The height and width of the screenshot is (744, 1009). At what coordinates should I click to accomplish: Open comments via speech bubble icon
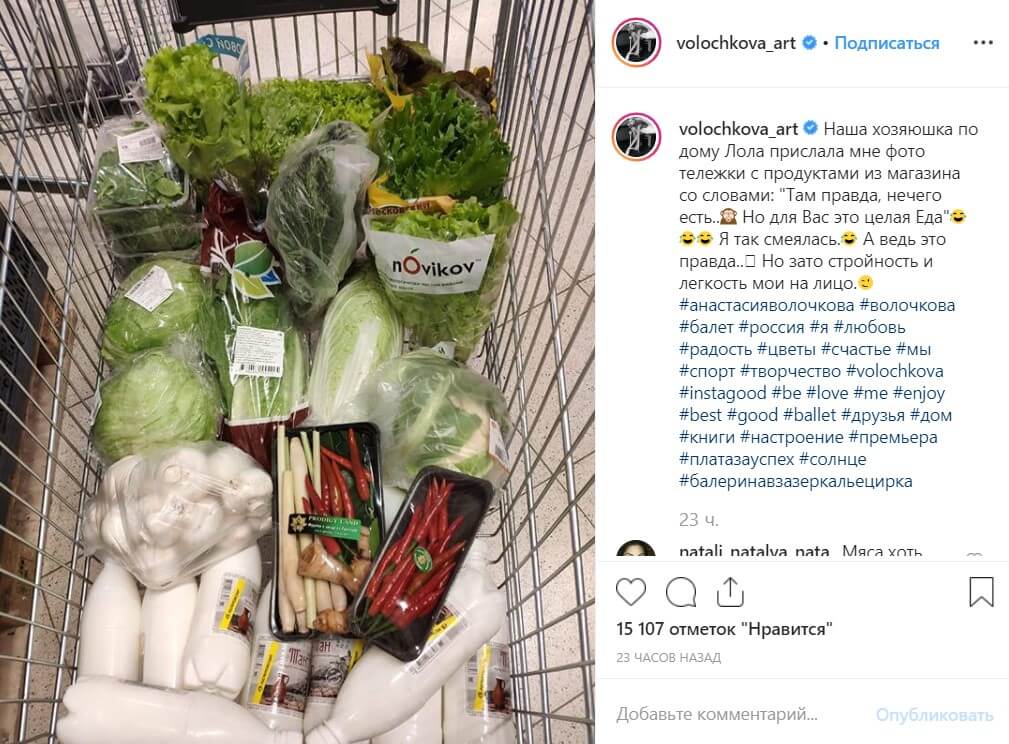click(x=681, y=592)
